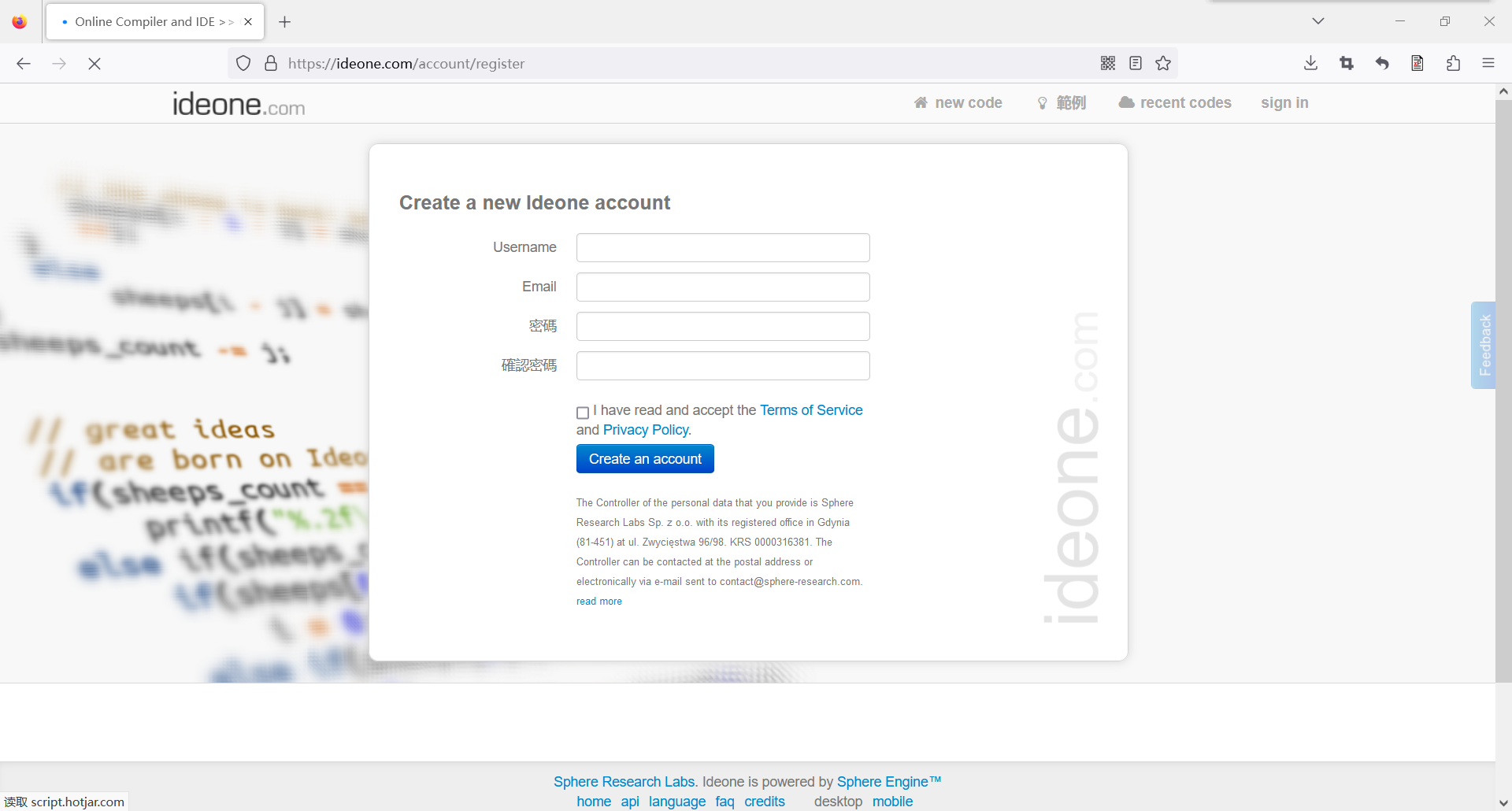
Task: Open the Sphere Research Labs footer link
Action: pyautogui.click(x=624, y=782)
